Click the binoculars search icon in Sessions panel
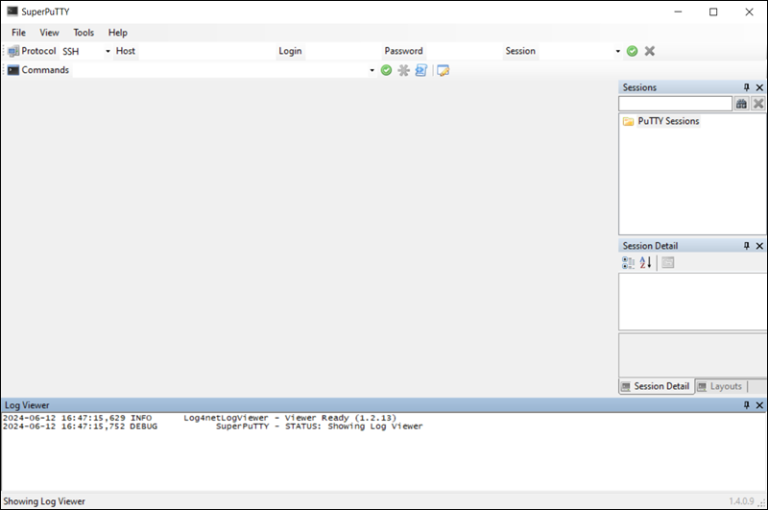 coord(741,104)
